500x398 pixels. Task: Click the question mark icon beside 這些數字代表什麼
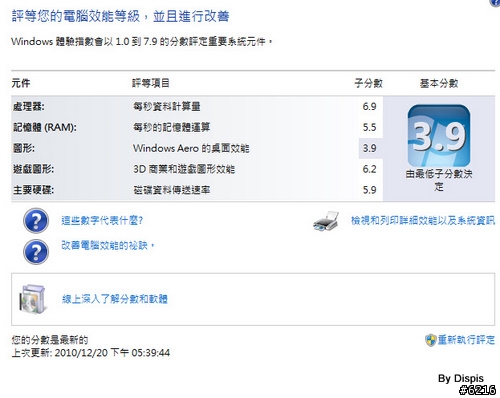coord(36,221)
